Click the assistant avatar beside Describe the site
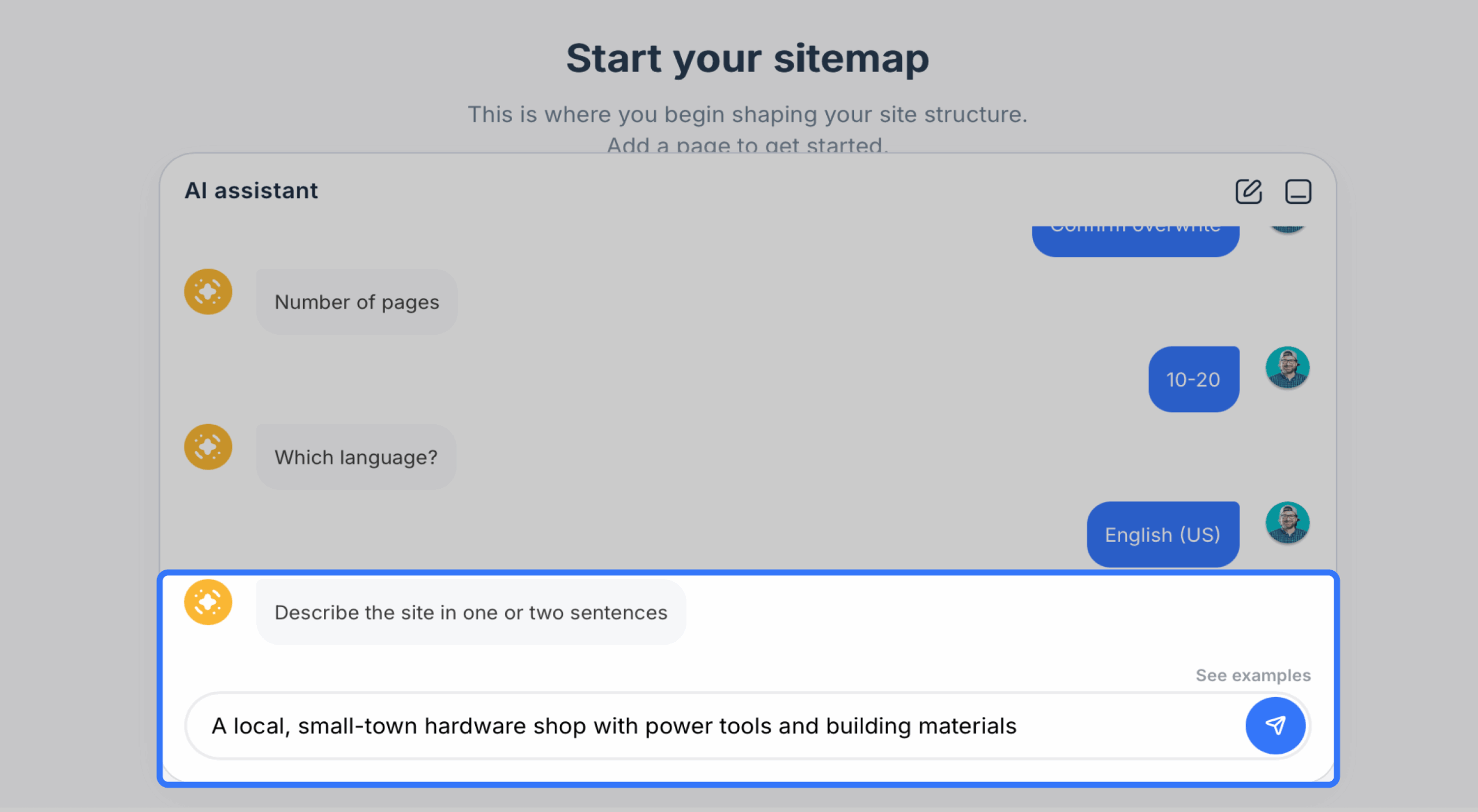1478x812 pixels. tap(208, 602)
